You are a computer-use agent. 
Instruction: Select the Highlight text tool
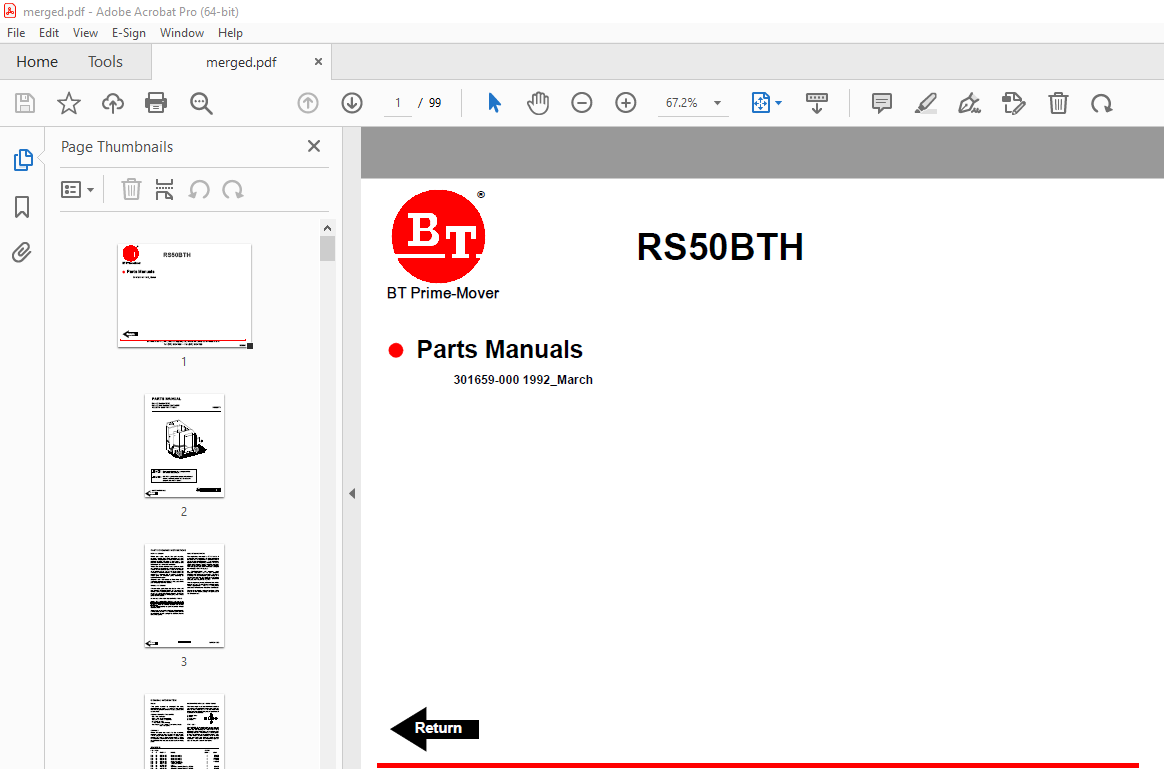(926, 103)
